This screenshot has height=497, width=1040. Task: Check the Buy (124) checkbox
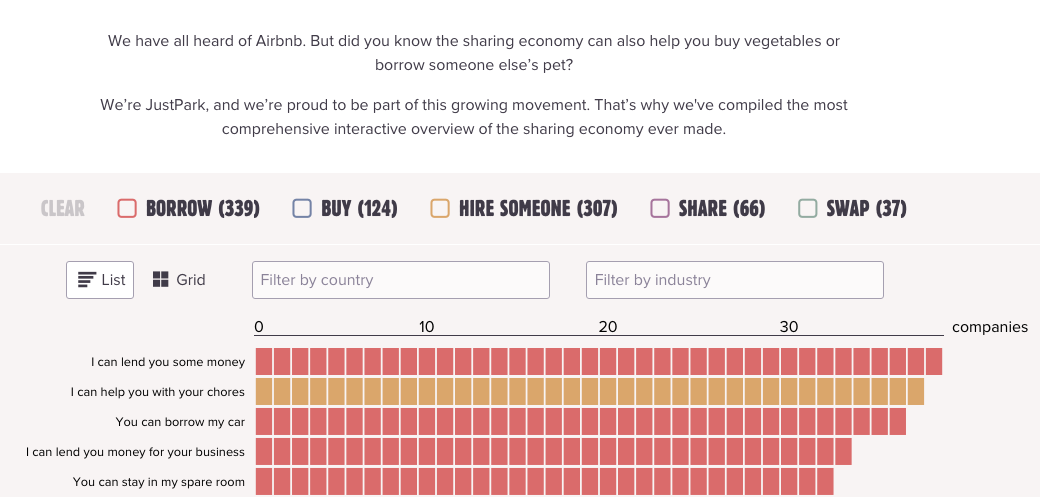click(x=302, y=209)
